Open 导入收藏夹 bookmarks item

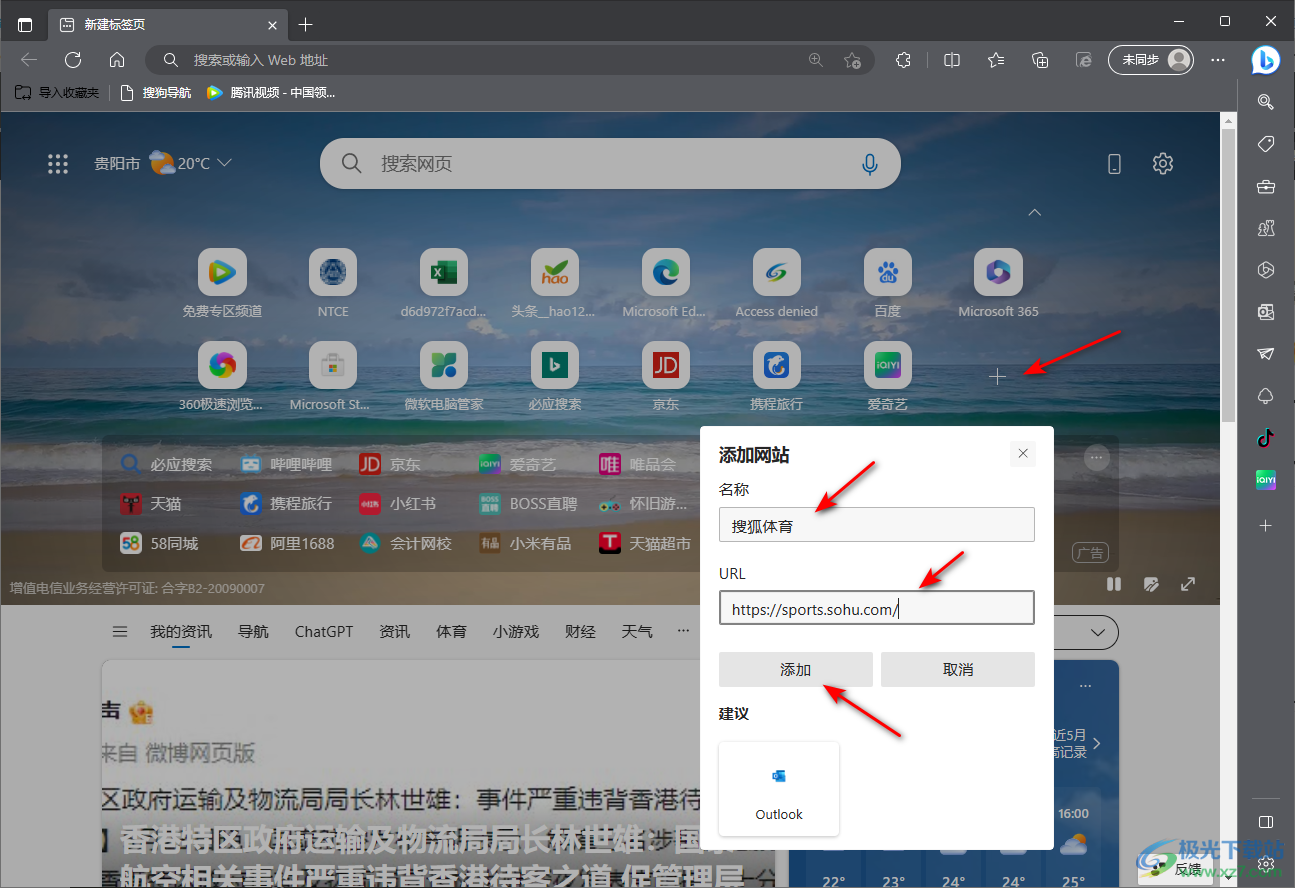pyautogui.click(x=57, y=93)
